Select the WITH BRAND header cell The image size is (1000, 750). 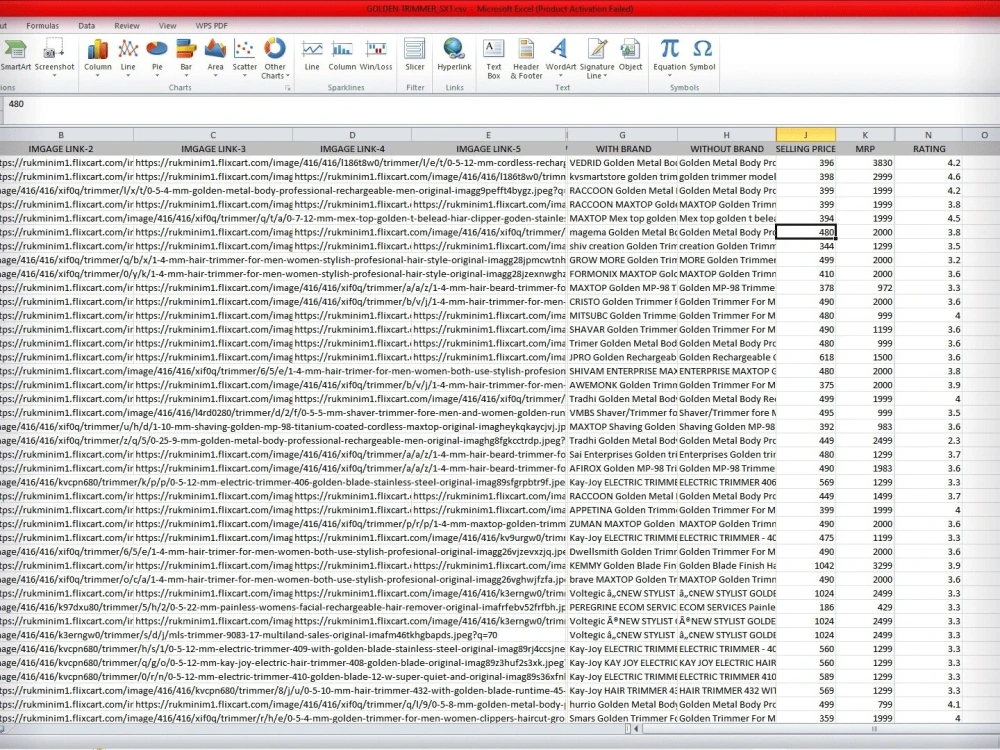point(623,149)
